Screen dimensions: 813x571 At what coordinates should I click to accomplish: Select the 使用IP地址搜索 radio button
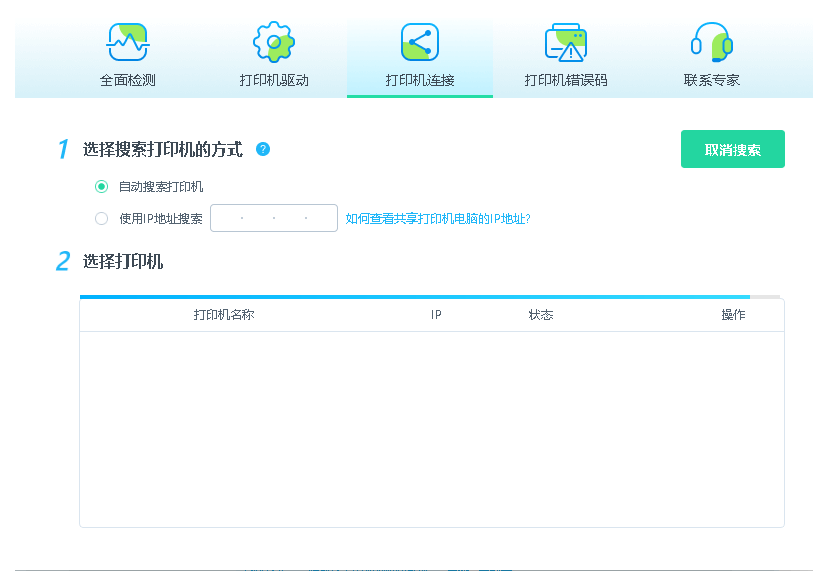coord(101,218)
